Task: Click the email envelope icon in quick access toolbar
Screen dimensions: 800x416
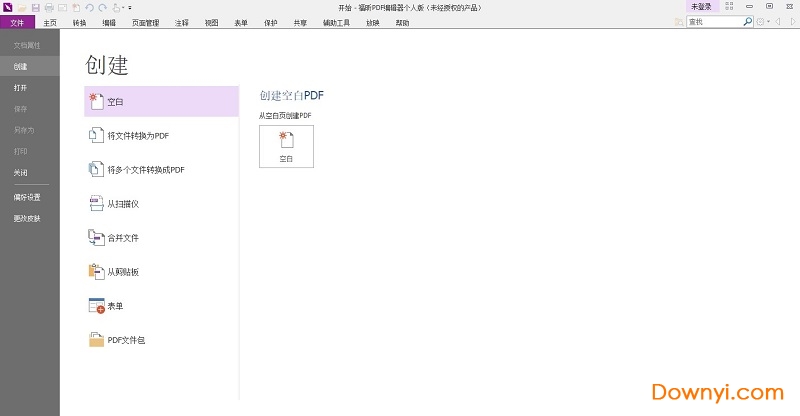Action: [x=62, y=8]
